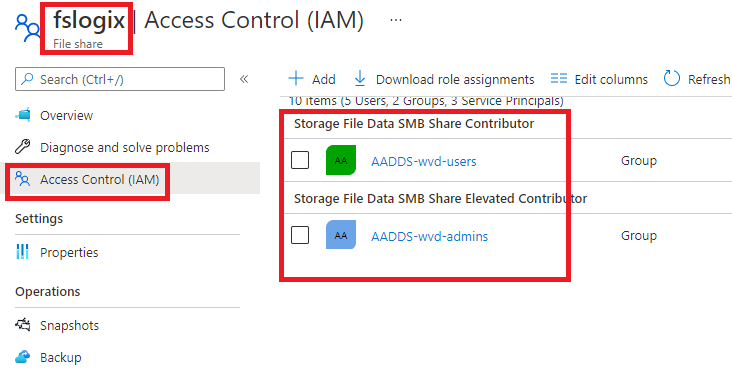Image resolution: width=732 pixels, height=370 pixels.
Task: Click the Edit columns icon
Action: [559, 78]
